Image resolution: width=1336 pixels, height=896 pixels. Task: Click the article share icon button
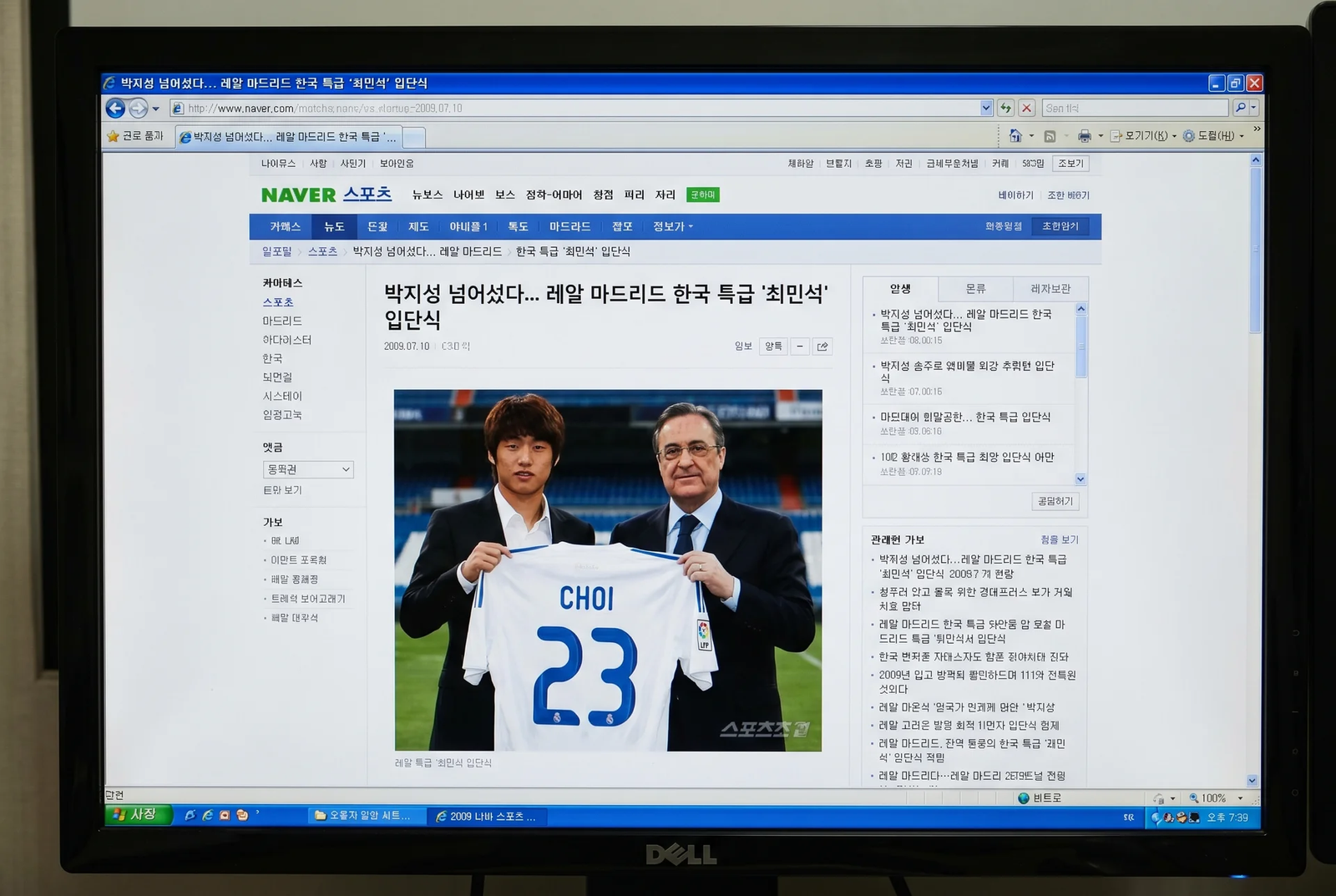point(822,347)
